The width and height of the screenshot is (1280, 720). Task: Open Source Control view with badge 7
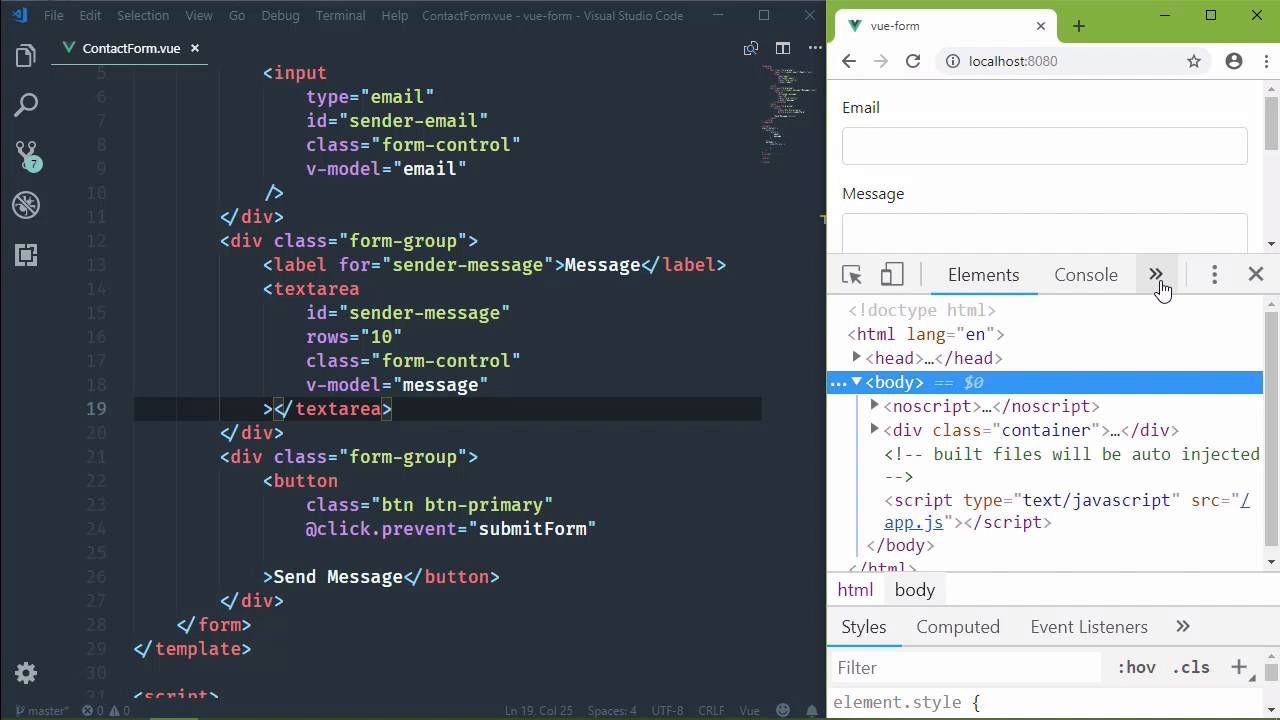coord(26,154)
